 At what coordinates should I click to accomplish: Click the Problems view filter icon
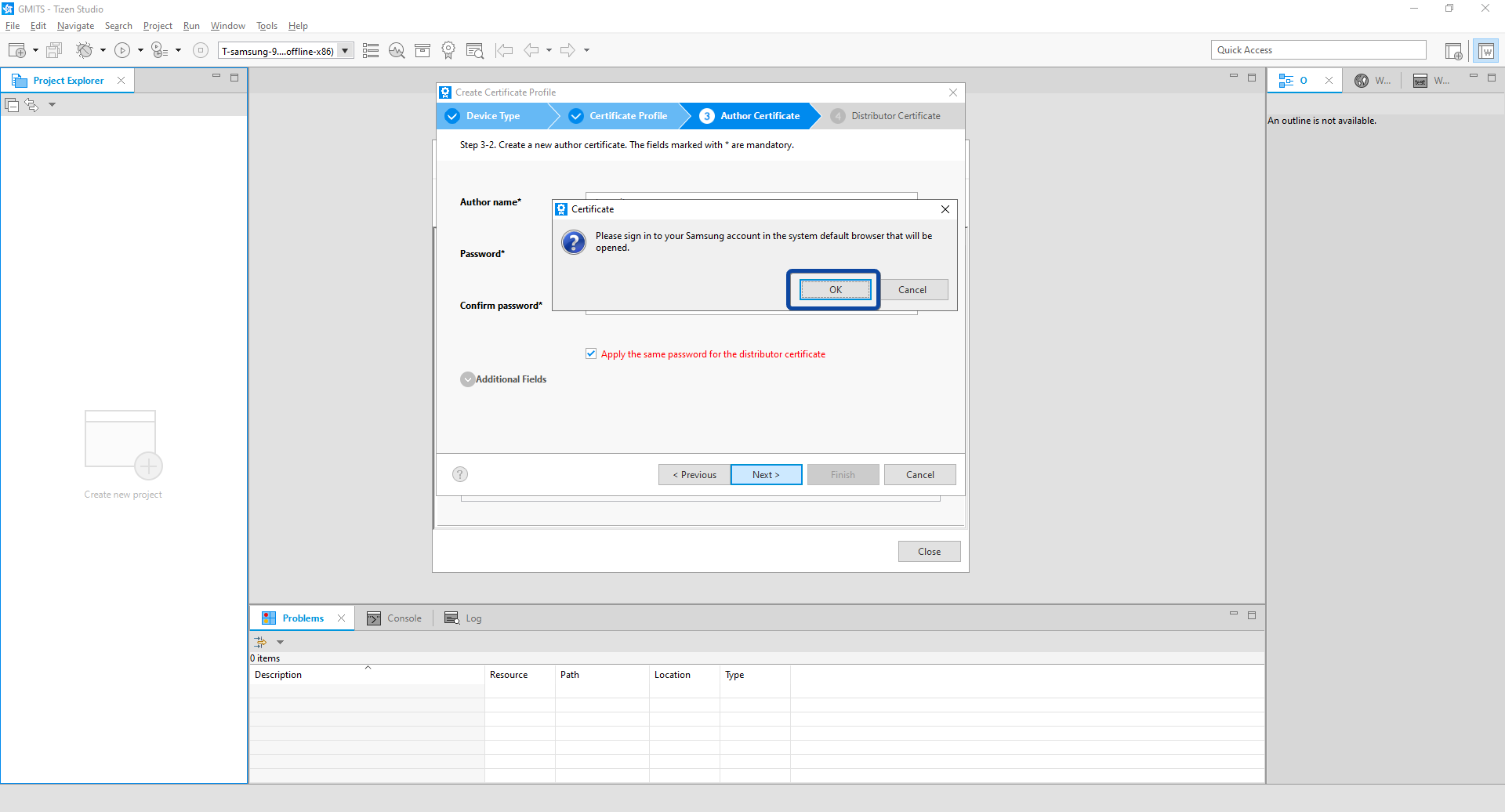260,642
